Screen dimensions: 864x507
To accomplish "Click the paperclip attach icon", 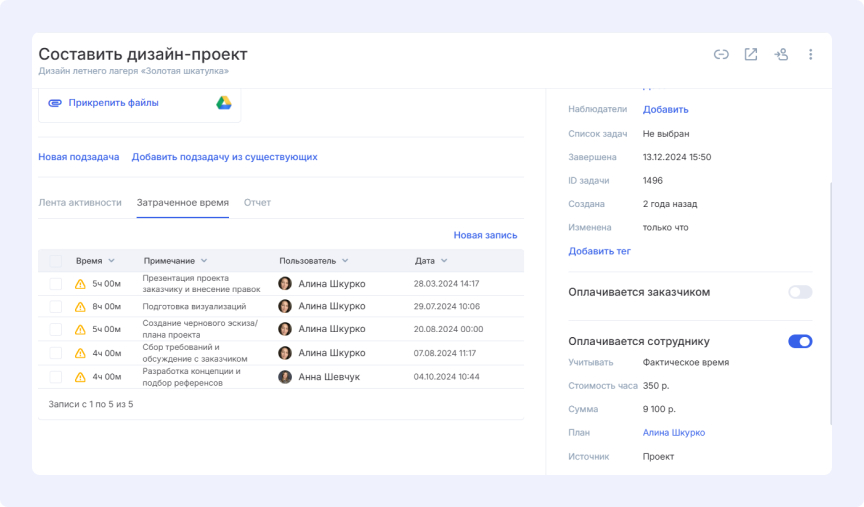I will (55, 103).
